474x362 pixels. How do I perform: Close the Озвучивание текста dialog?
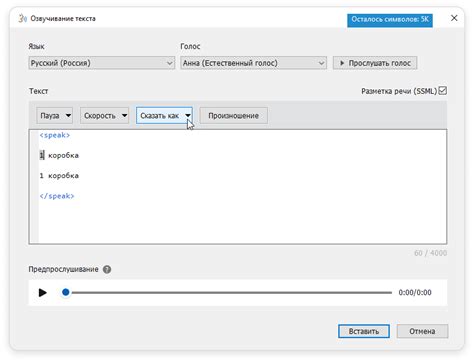pos(454,18)
